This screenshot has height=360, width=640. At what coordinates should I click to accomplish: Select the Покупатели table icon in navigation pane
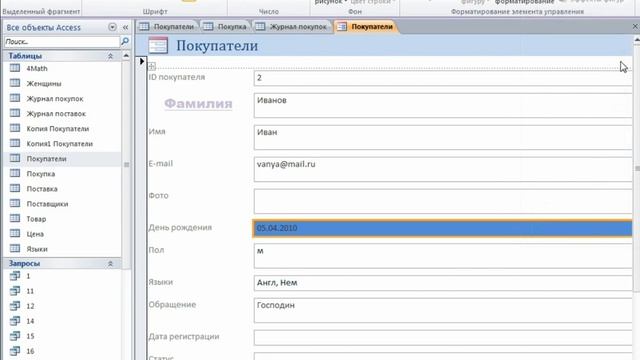(15, 159)
